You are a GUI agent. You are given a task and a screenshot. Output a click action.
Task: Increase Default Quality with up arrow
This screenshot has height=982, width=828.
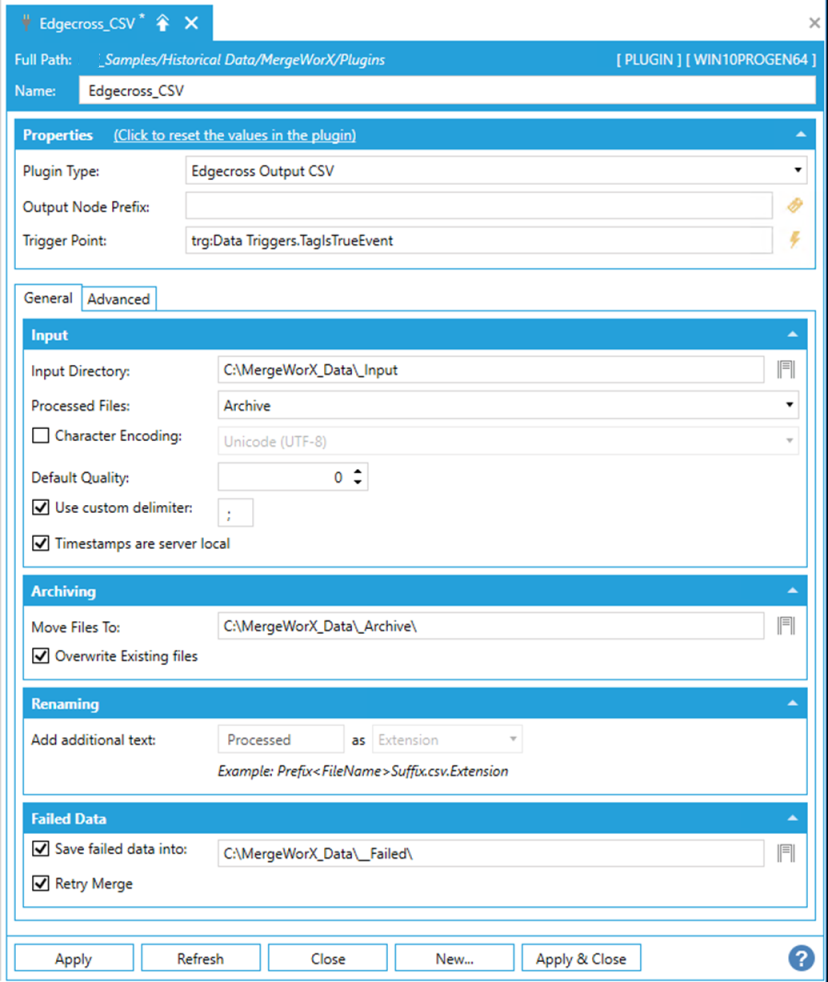pyautogui.click(x=358, y=472)
